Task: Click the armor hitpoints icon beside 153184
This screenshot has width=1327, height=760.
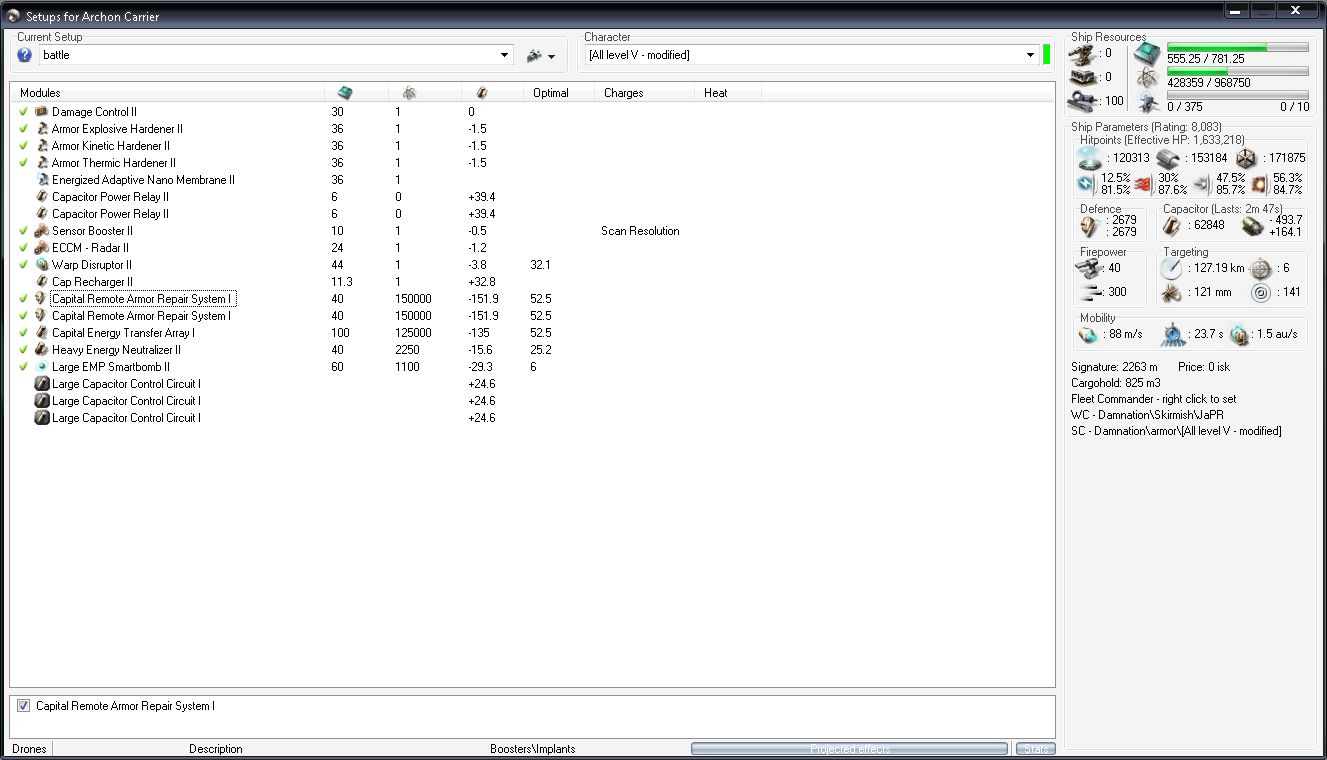Action: point(1167,159)
